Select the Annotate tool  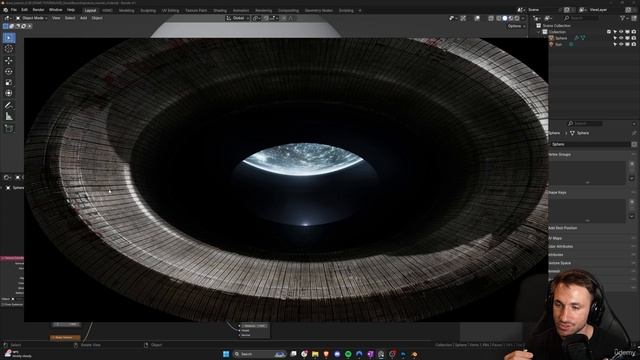coord(9,105)
